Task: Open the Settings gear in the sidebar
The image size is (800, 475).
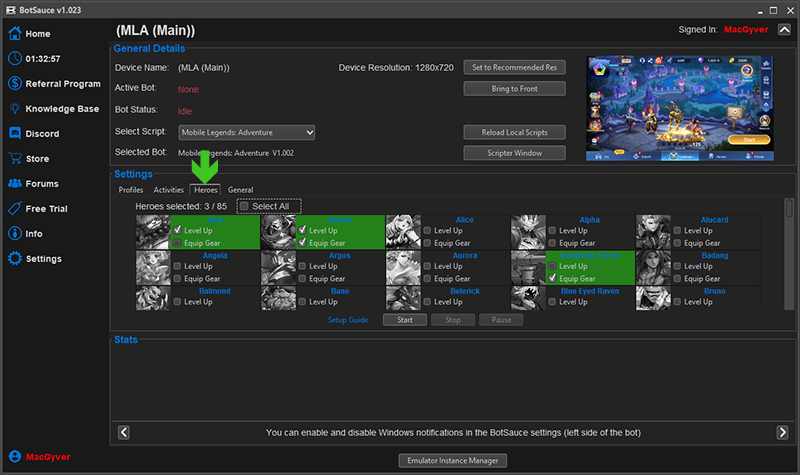Action: (15, 258)
